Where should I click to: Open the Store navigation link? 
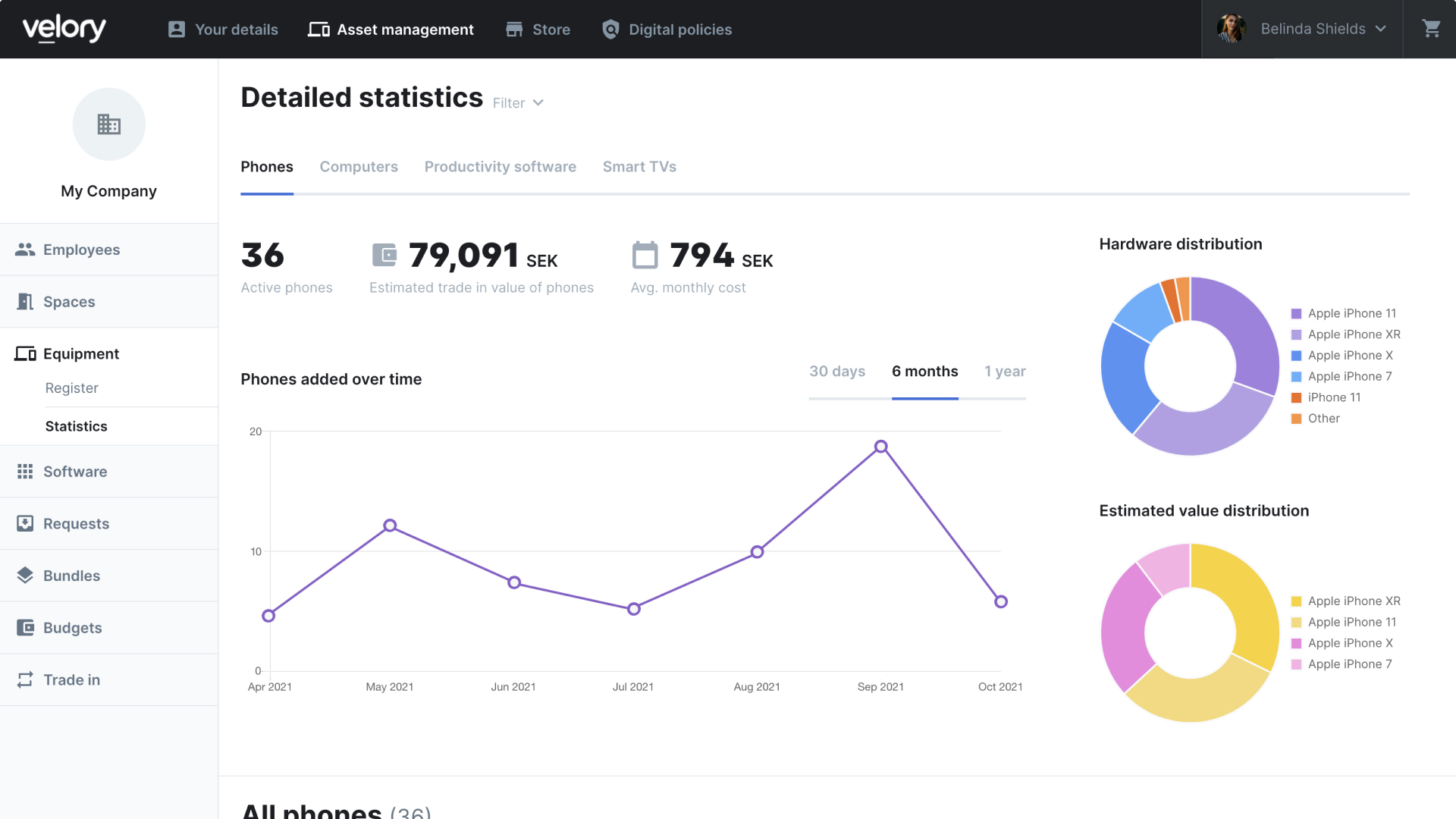(538, 30)
